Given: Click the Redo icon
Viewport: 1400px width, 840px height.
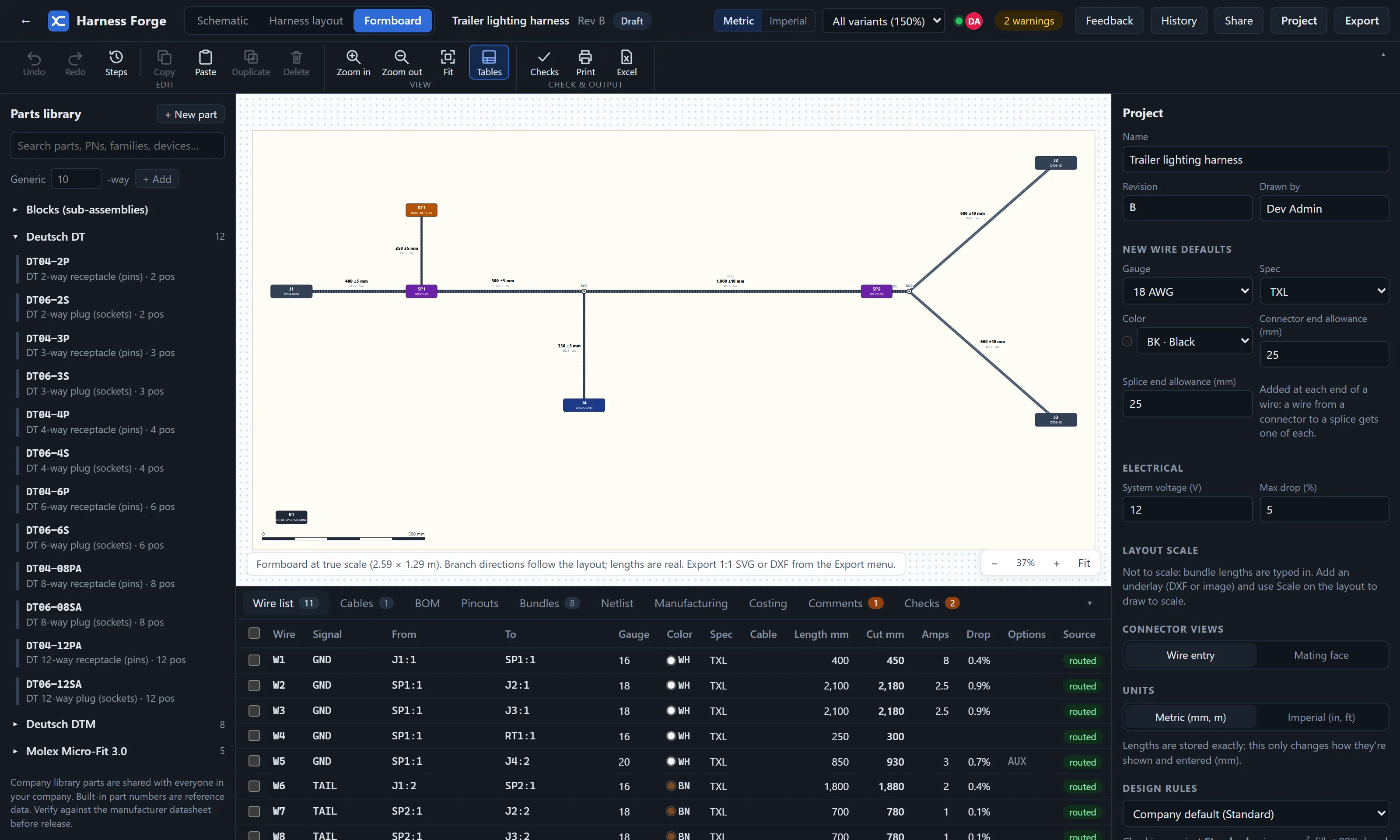Looking at the screenshot, I should pos(75,57).
